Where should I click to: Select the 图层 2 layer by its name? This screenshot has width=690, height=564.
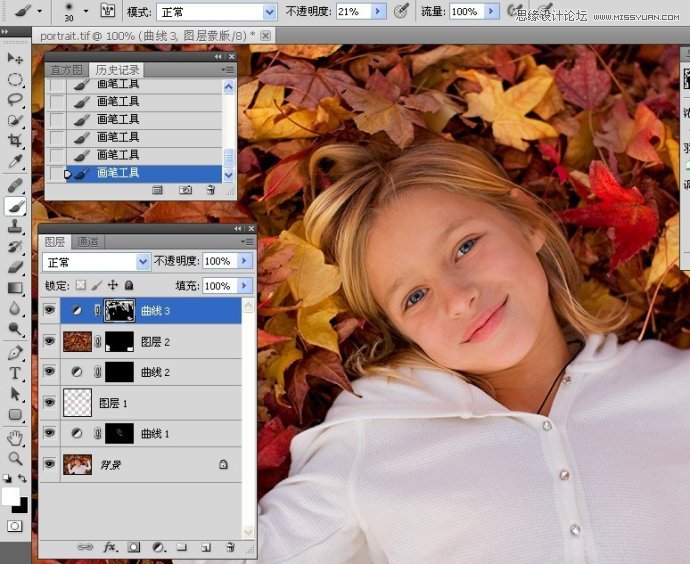click(x=155, y=342)
